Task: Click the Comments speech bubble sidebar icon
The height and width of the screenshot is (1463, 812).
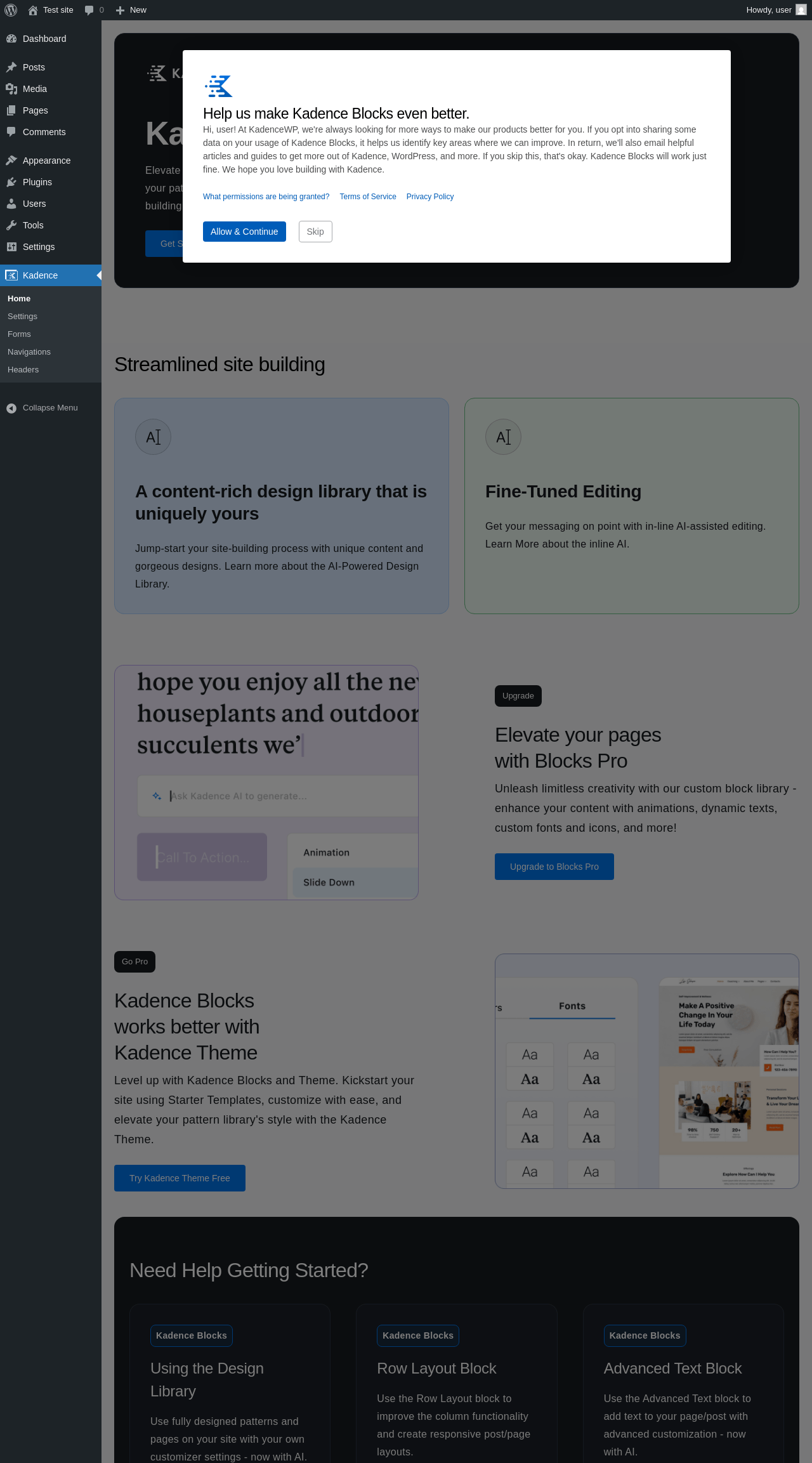Action: (x=11, y=132)
